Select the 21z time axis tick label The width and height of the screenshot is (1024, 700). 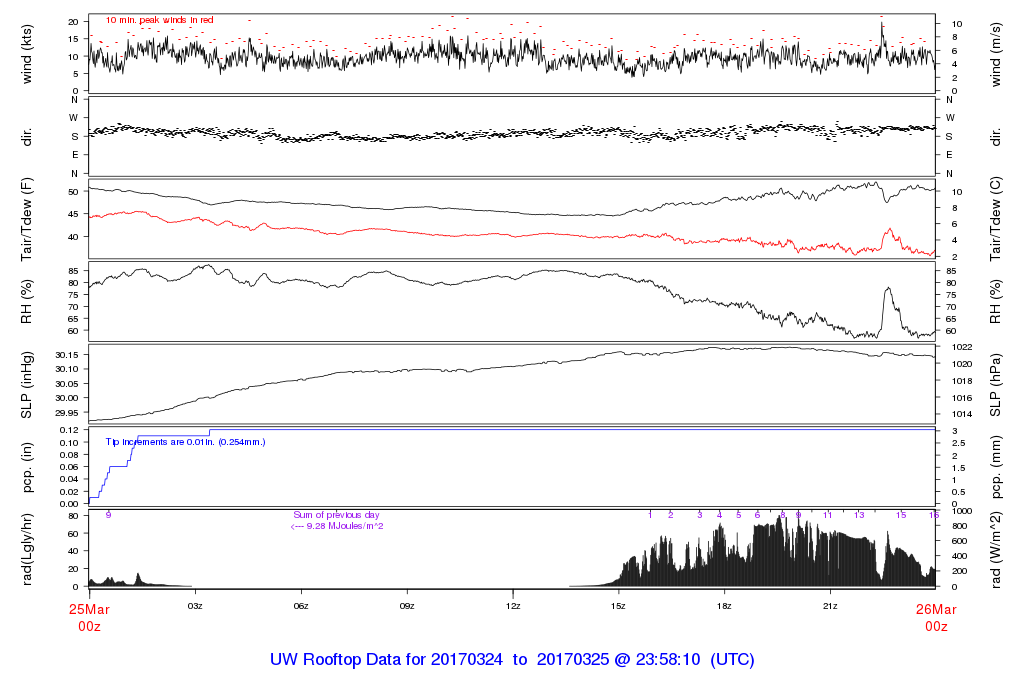pyautogui.click(x=830, y=606)
